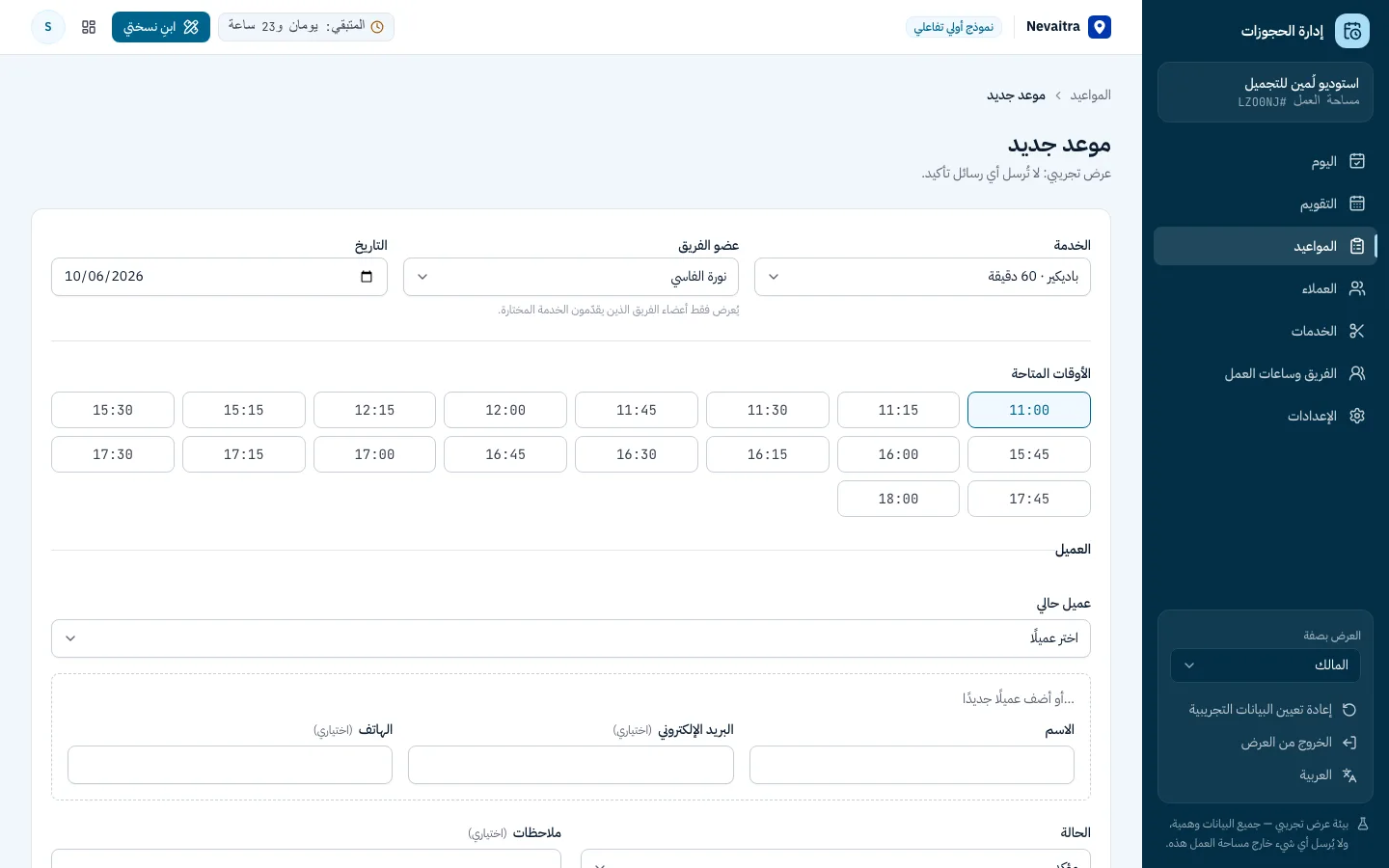The height and width of the screenshot is (868, 1389).
Task: Click the ابنِ نسختي button
Action: (161, 27)
